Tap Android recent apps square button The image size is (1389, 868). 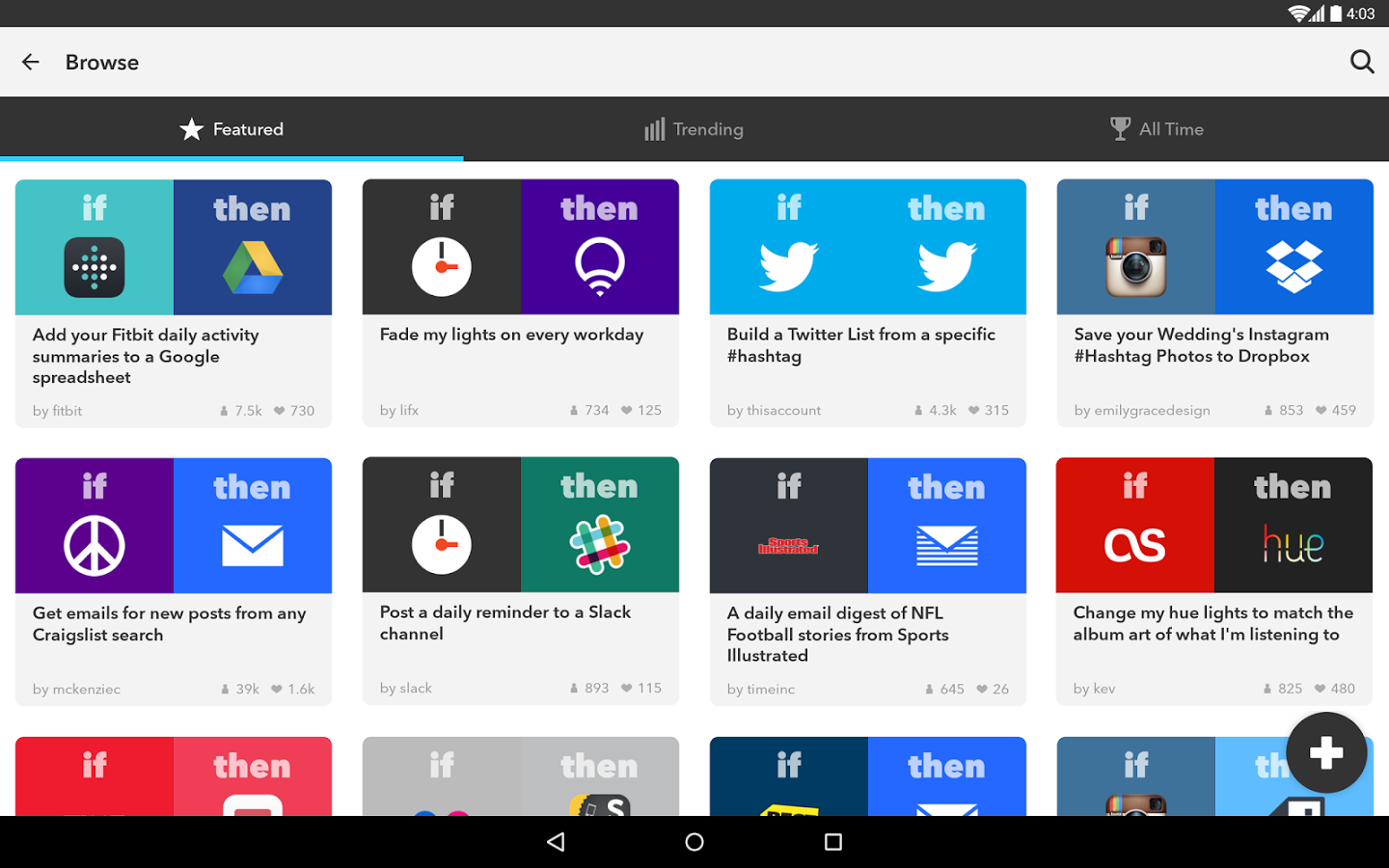point(833,842)
